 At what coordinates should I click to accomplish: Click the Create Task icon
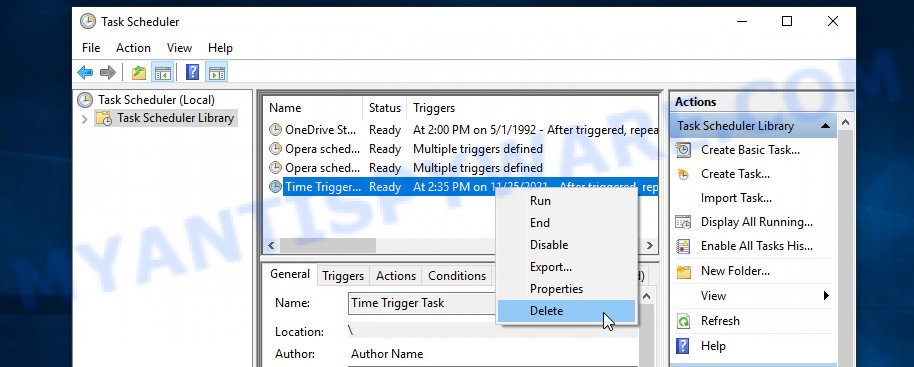tap(683, 174)
